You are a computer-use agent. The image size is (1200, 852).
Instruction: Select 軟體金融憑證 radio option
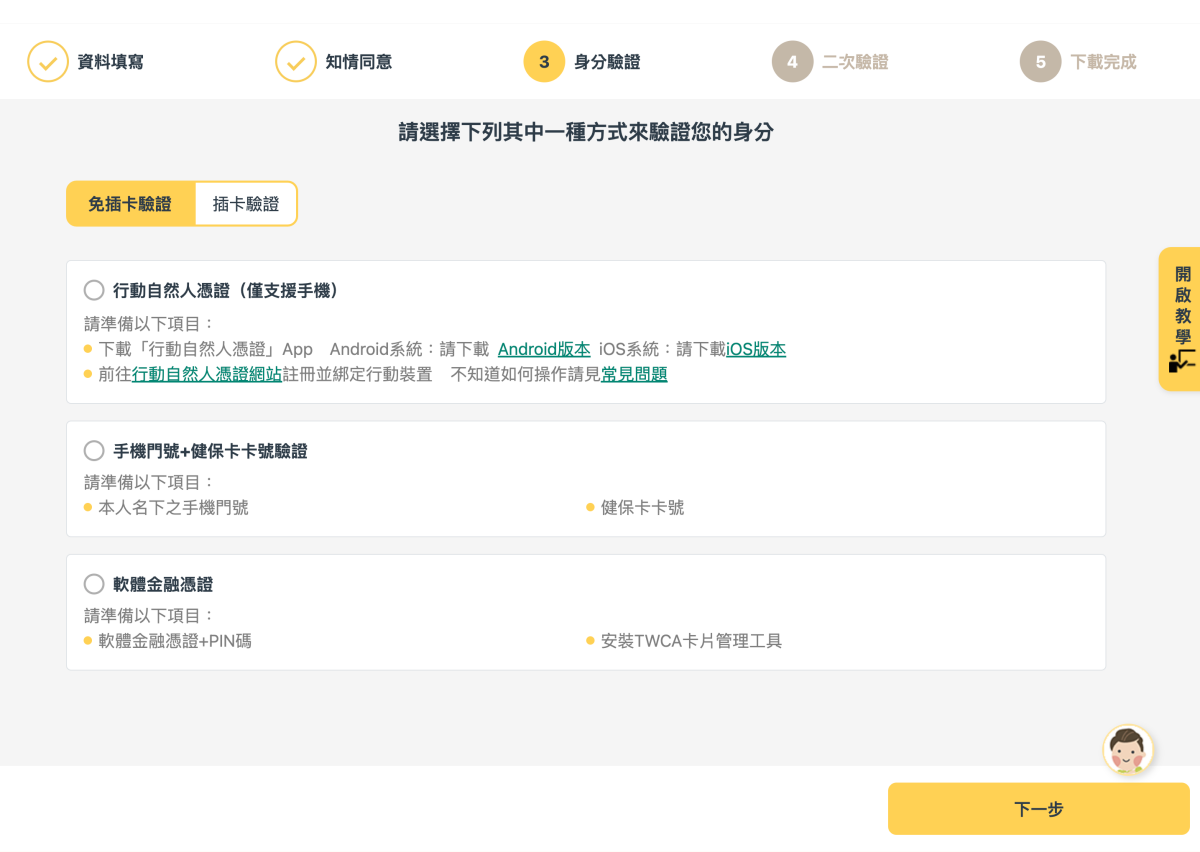[94, 584]
